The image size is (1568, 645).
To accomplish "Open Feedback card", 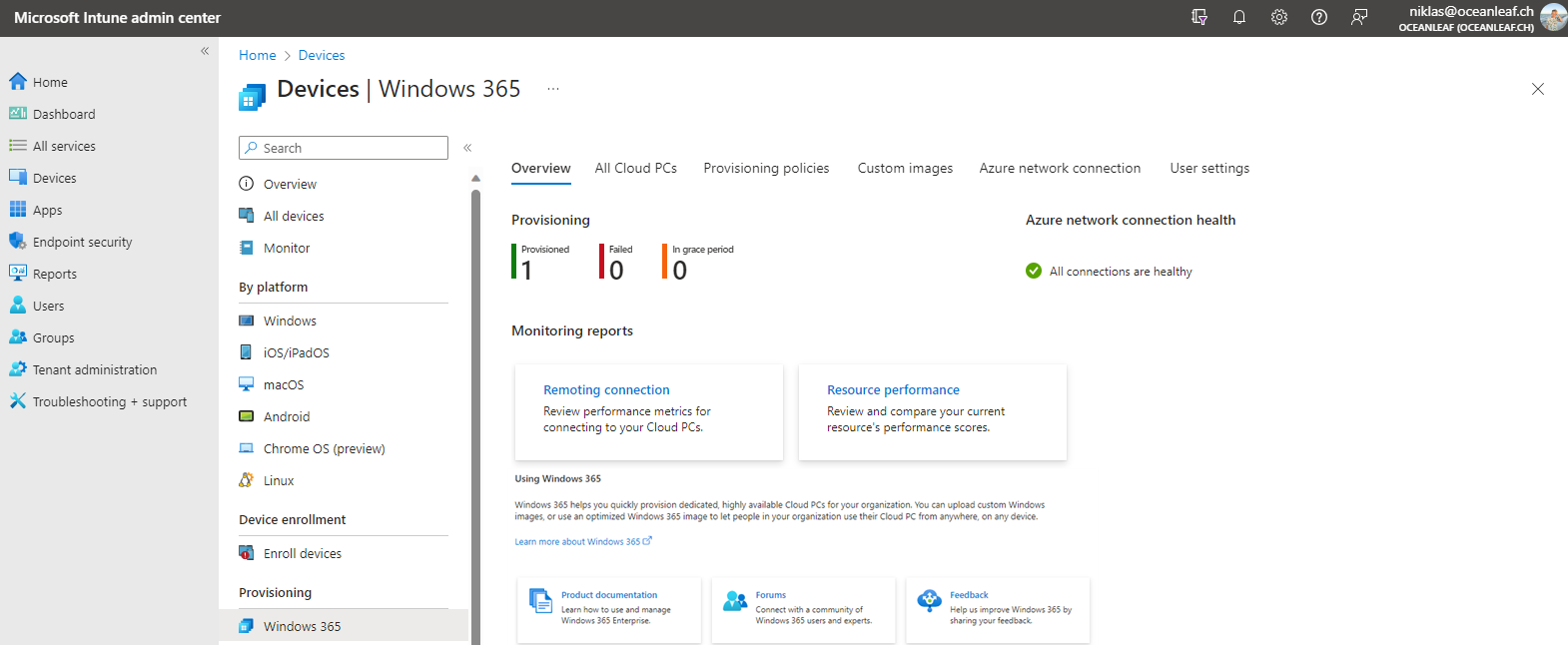I will pos(998,609).
